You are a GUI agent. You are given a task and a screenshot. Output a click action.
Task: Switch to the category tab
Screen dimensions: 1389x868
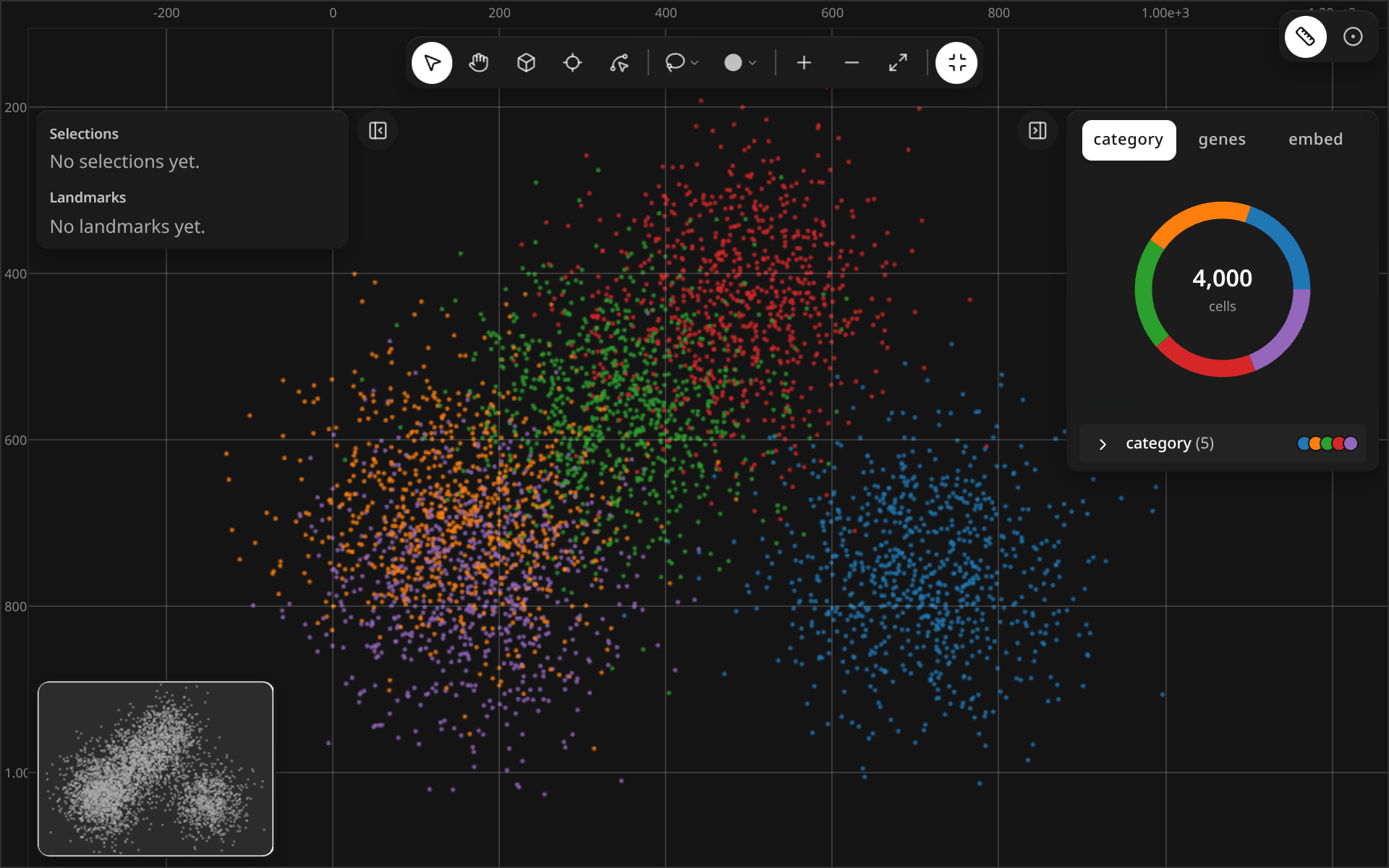pos(1129,140)
